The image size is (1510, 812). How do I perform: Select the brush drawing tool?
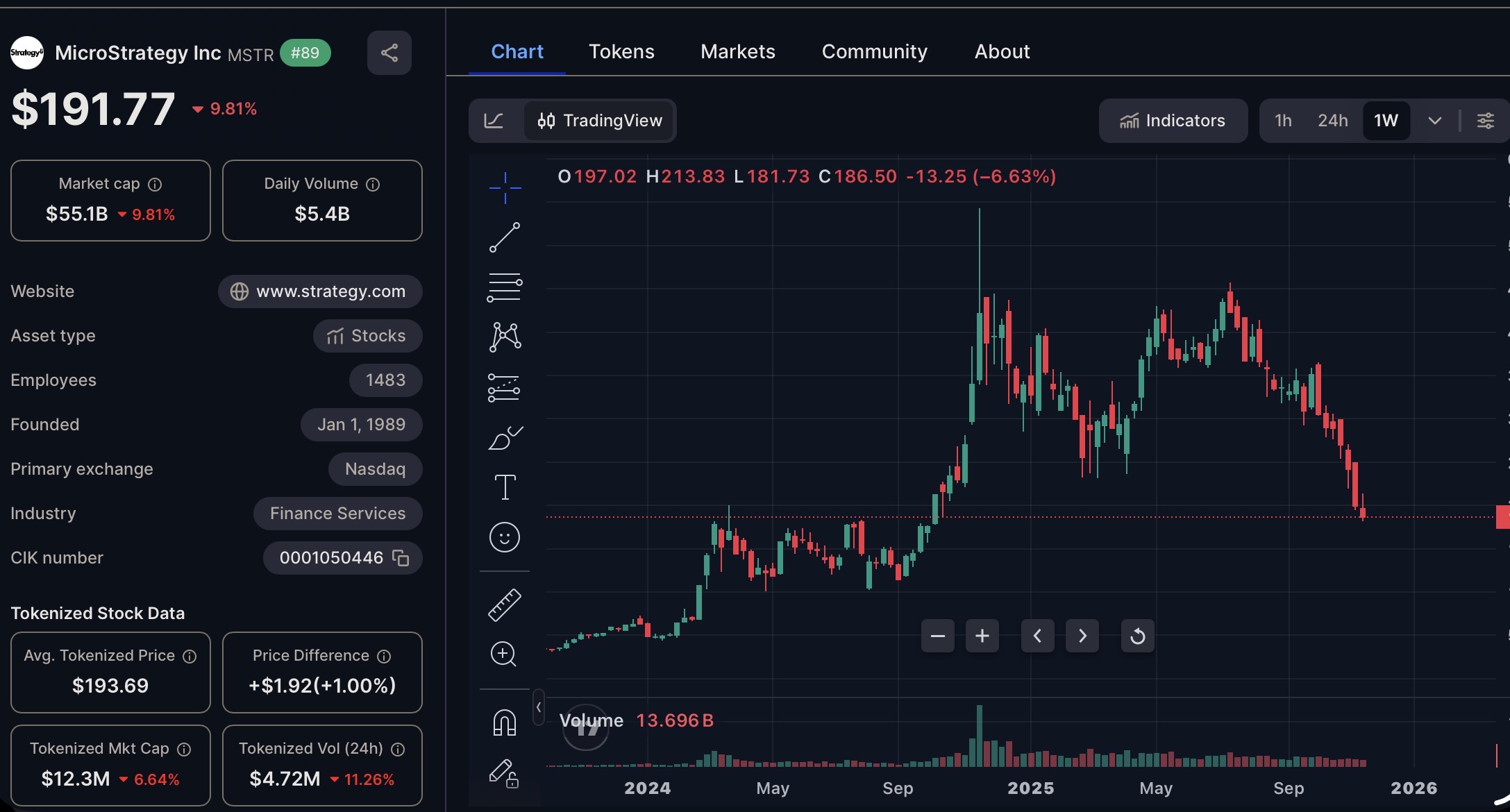pos(505,438)
